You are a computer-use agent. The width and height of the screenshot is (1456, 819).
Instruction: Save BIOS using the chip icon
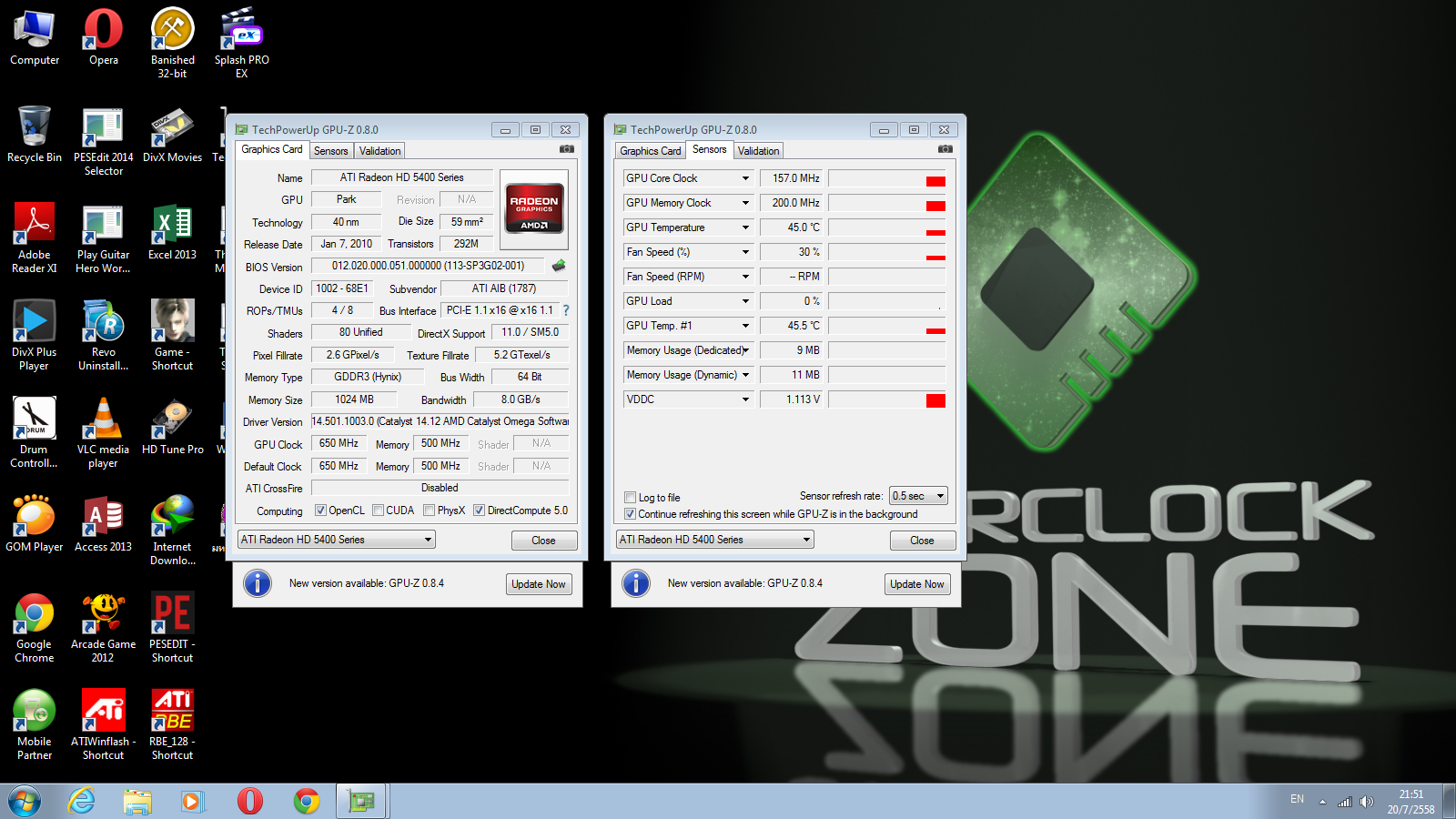(559, 266)
